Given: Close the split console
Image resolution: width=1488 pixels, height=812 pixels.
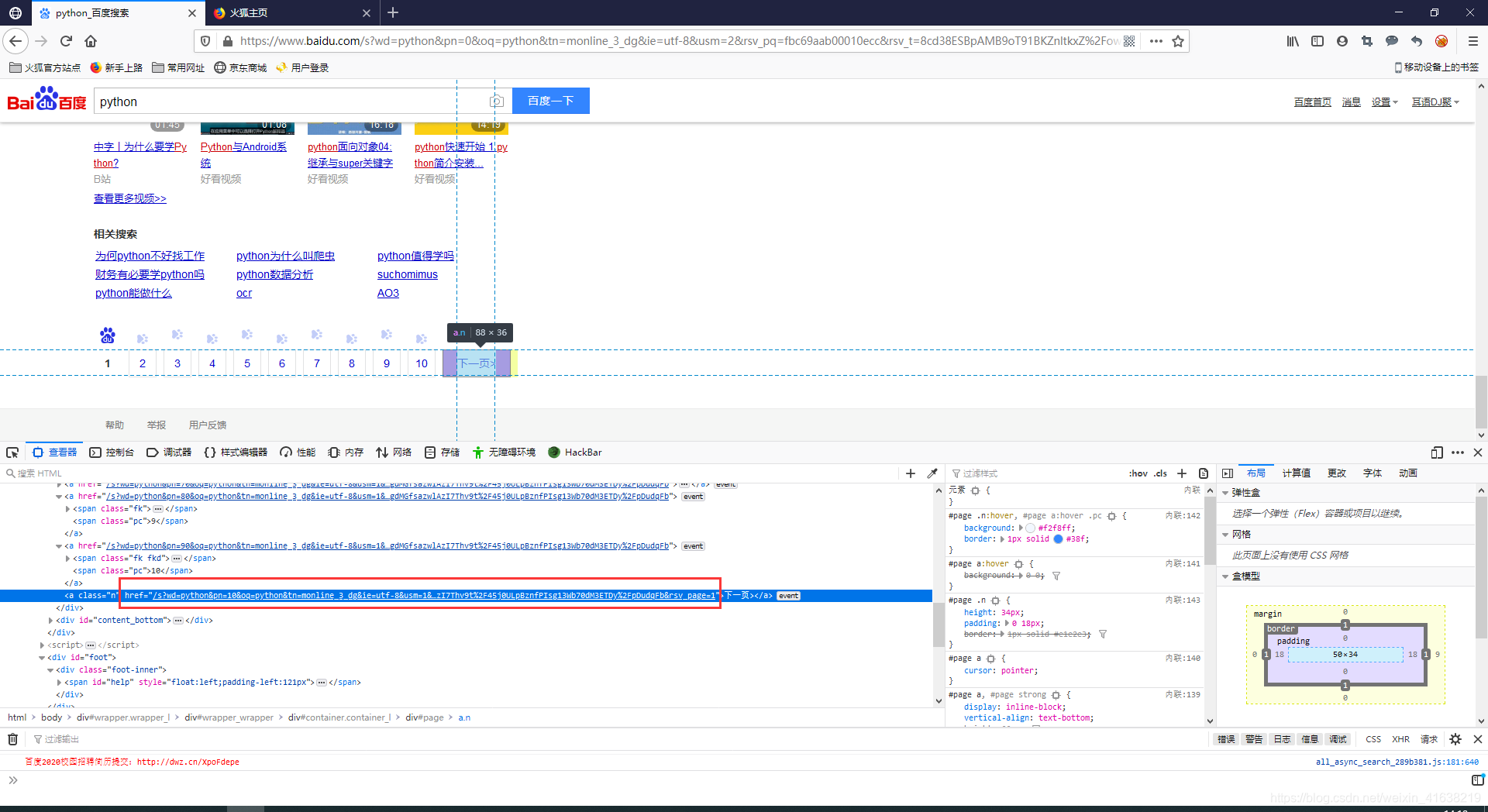Looking at the screenshot, I should [x=1478, y=739].
